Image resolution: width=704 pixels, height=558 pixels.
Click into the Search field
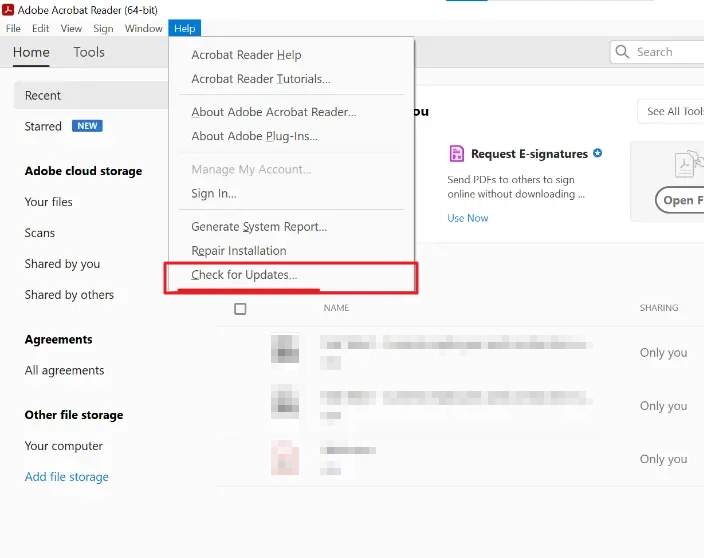658,52
